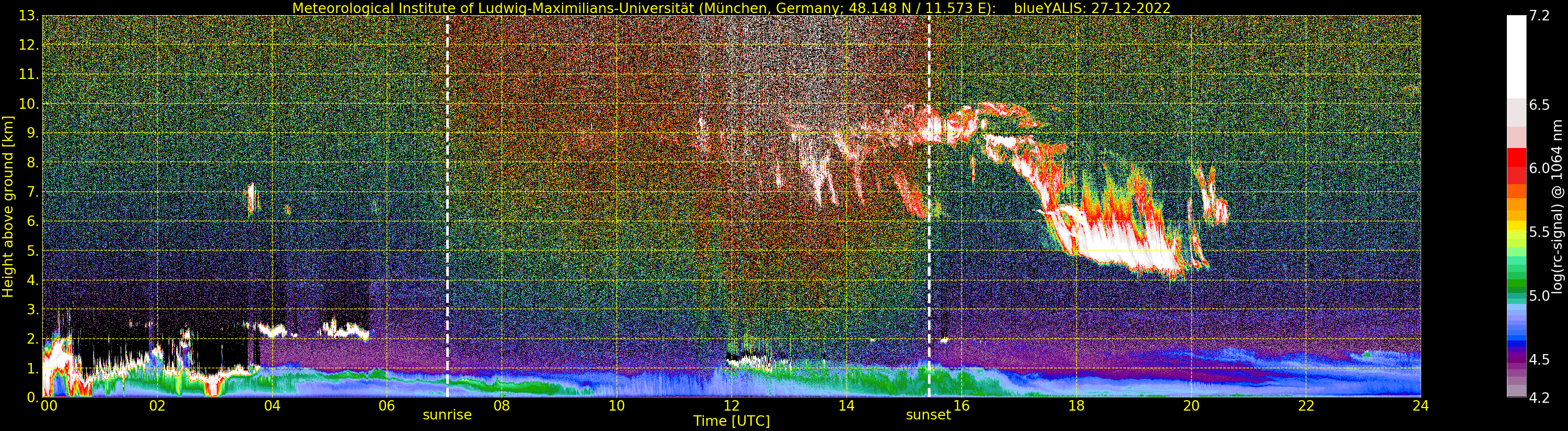This screenshot has height=431, width=1568.
Task: Click the height axis tick label 7
Action: tap(32, 192)
